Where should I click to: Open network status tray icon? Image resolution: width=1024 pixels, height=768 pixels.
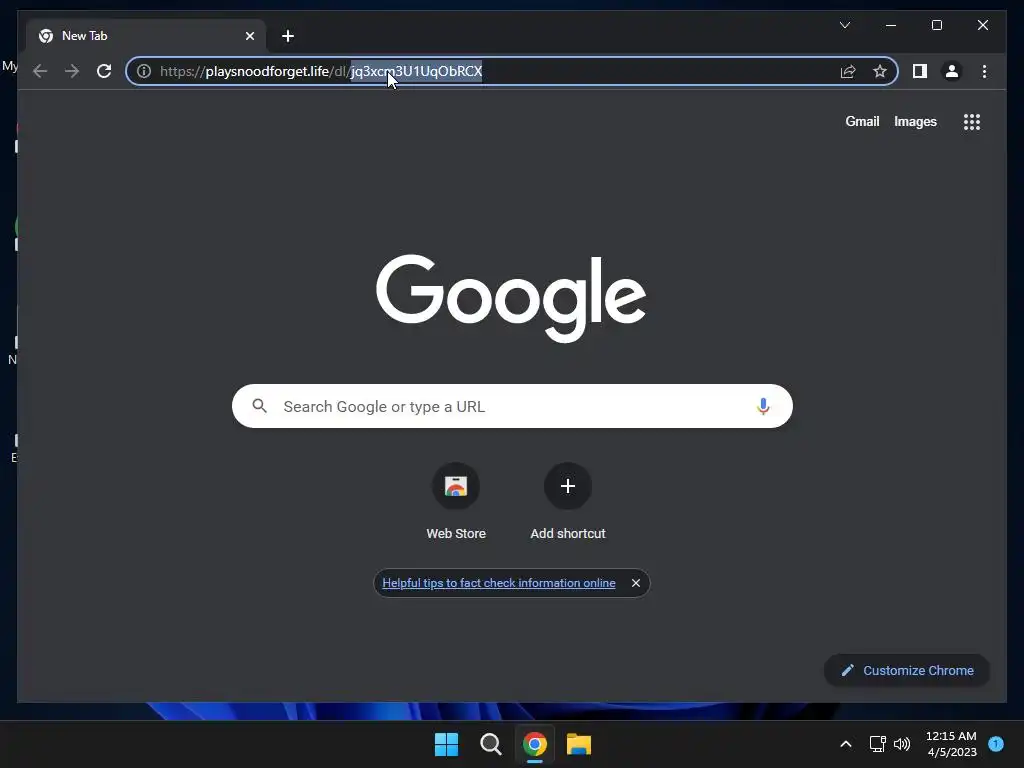(x=877, y=744)
